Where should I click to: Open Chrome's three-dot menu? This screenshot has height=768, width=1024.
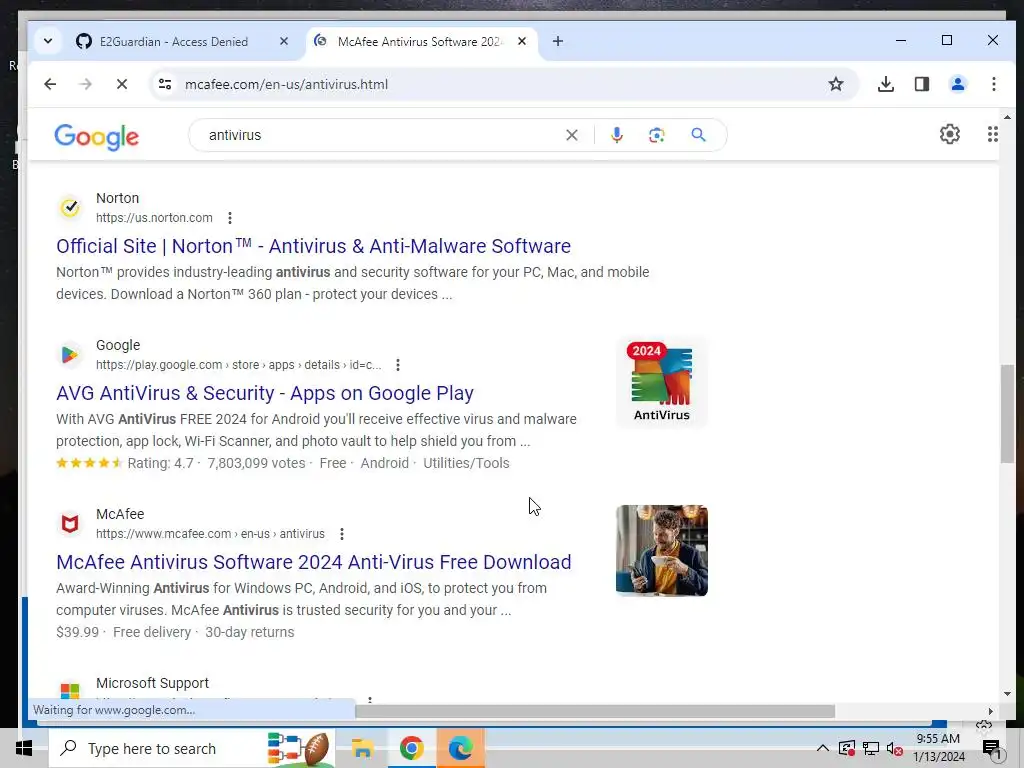click(x=993, y=84)
